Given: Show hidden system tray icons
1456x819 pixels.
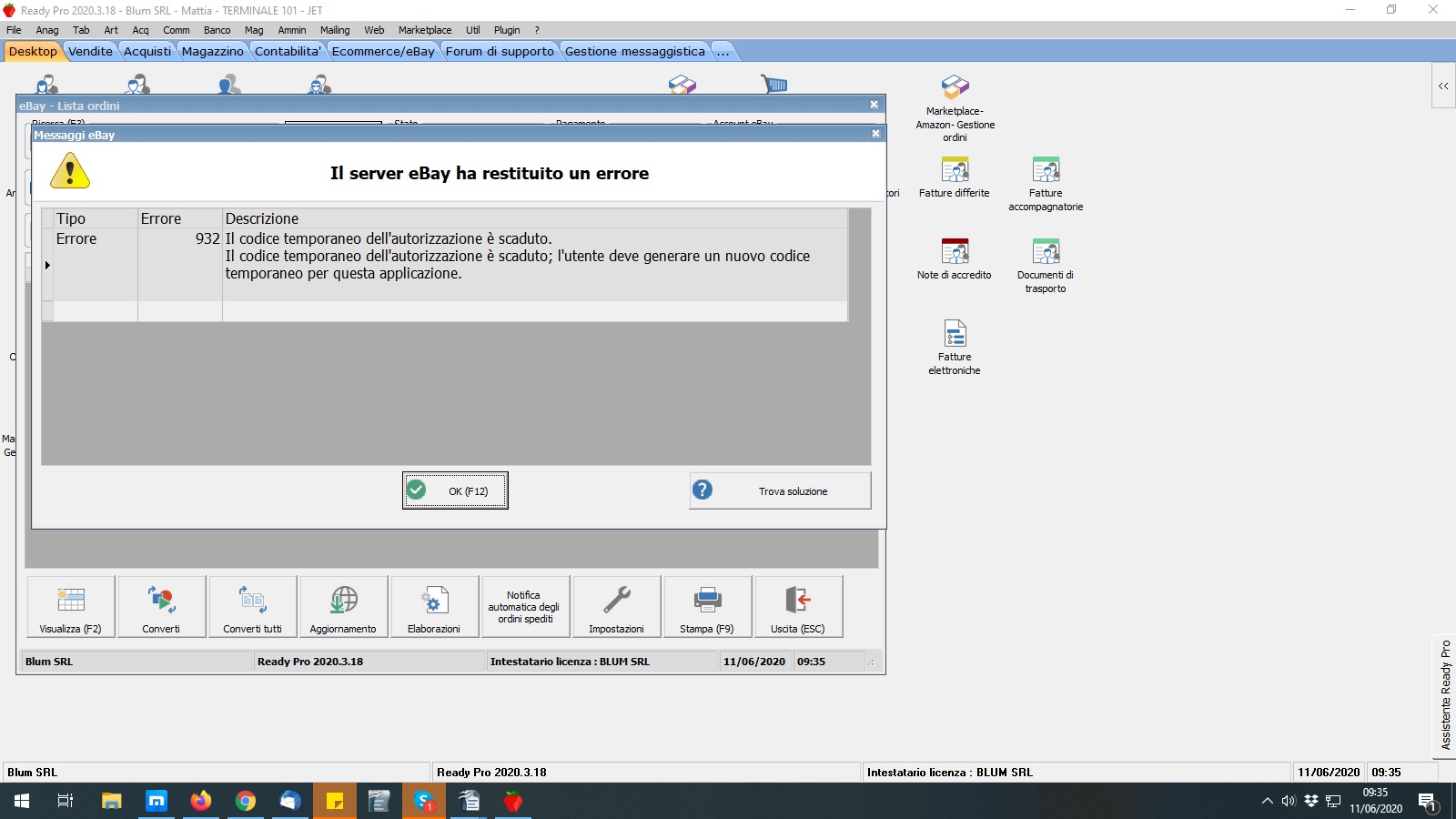Looking at the screenshot, I should coord(1267,801).
